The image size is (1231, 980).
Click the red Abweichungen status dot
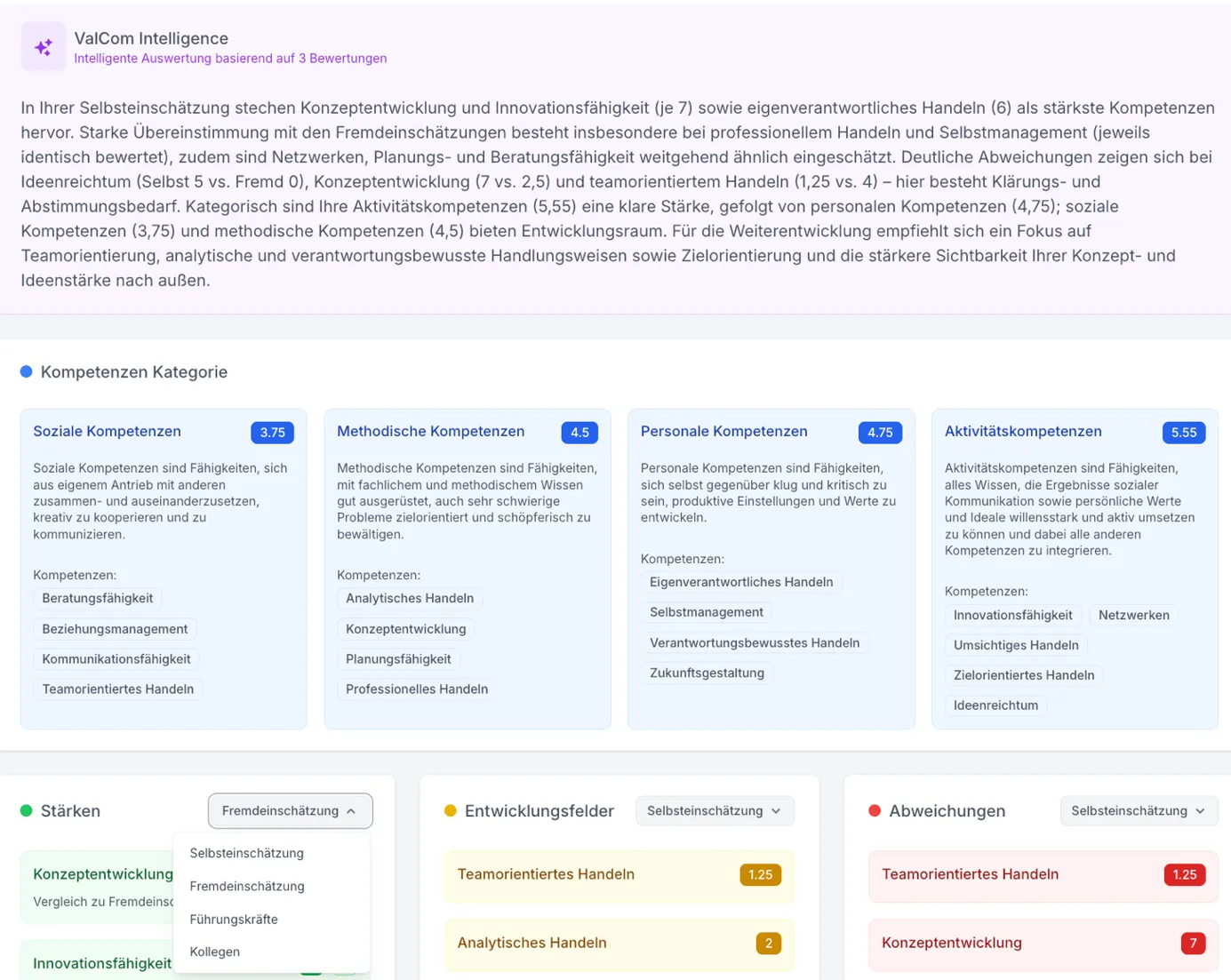point(875,810)
